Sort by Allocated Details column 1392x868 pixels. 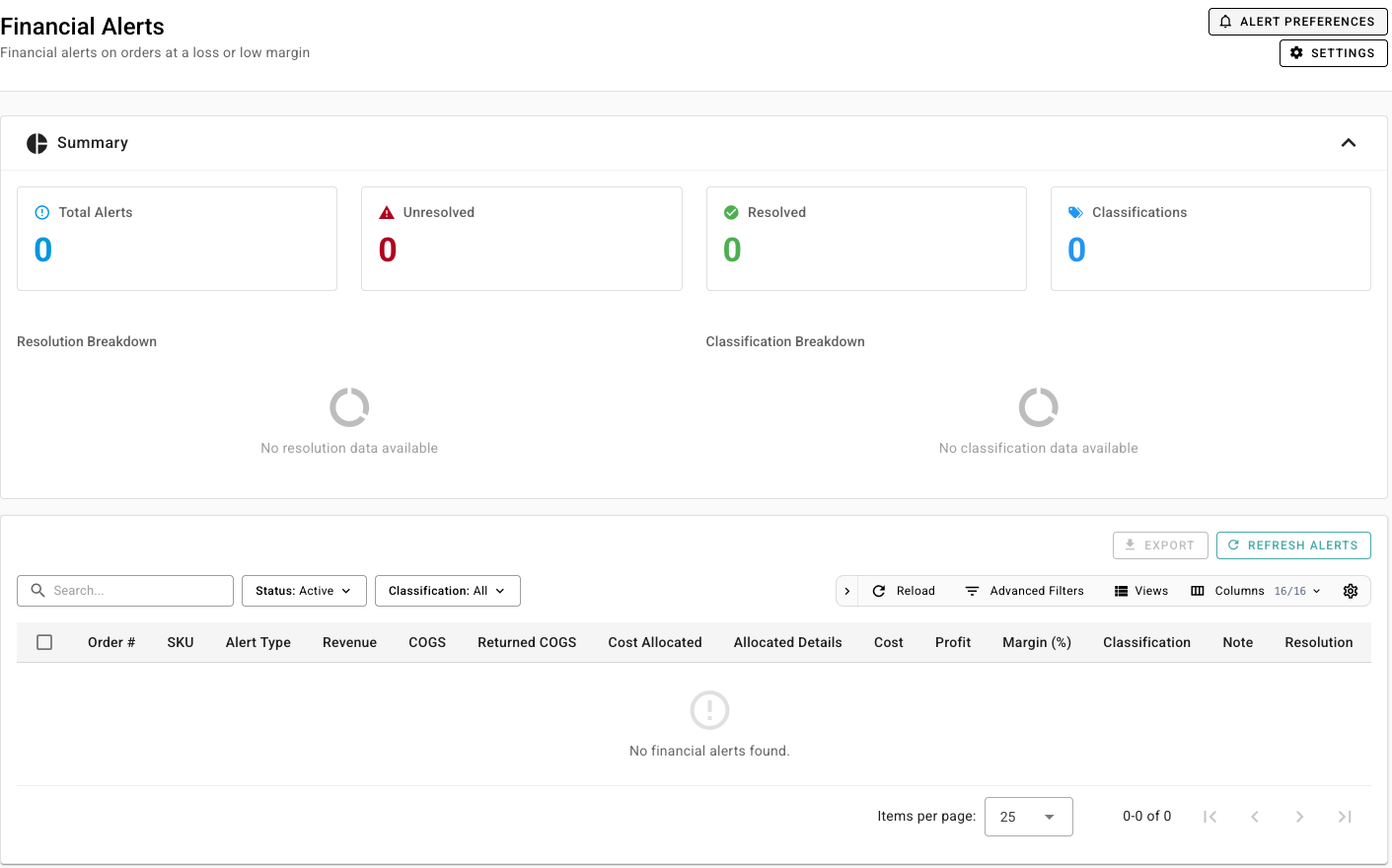(x=788, y=642)
